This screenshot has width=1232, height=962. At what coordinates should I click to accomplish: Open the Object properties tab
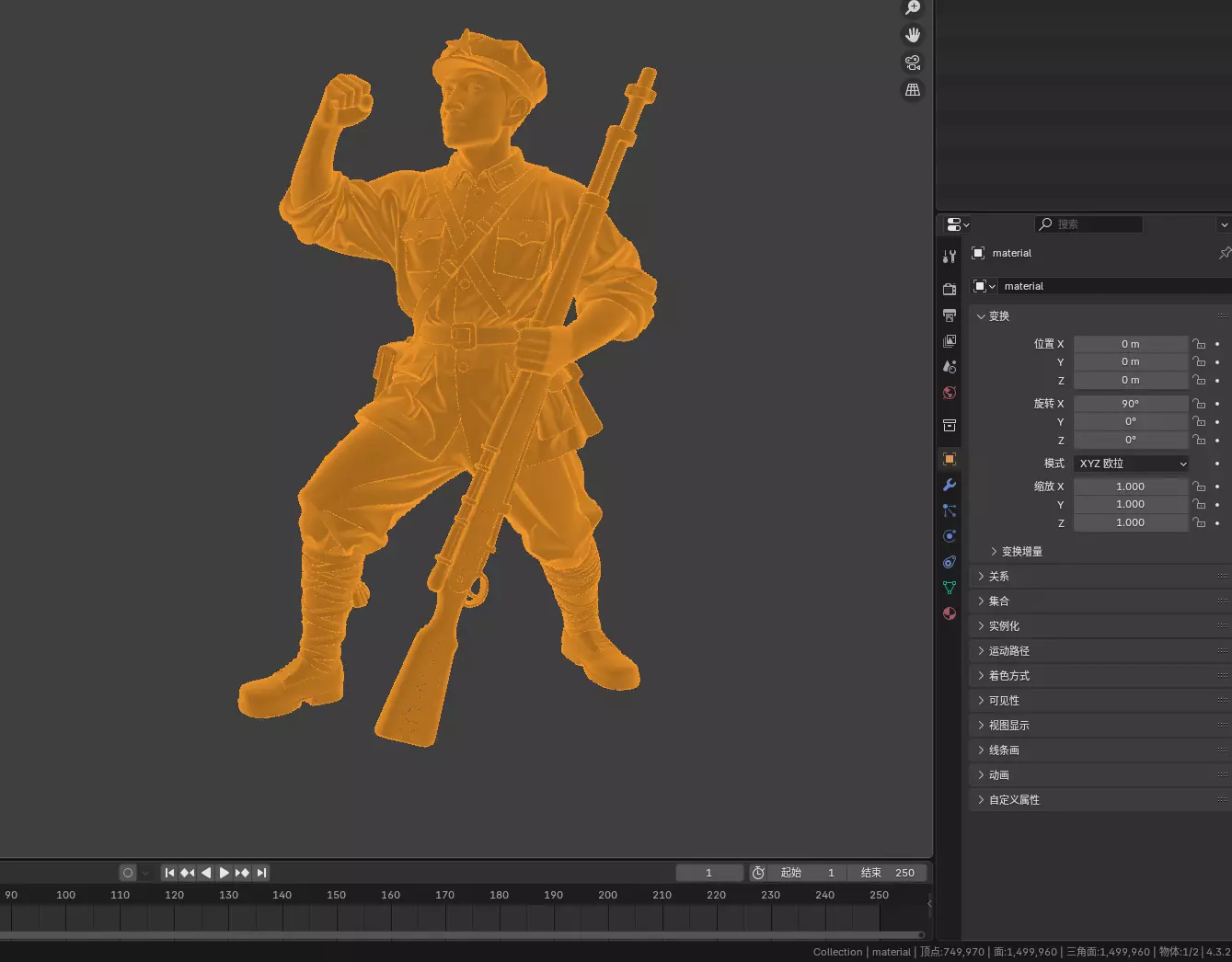[x=950, y=459]
